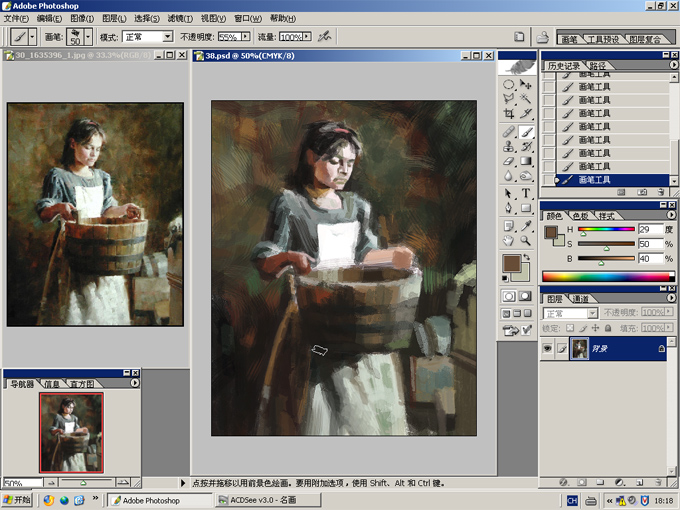The width and height of the screenshot is (680, 510).
Task: Select the Magic Wand tool
Action: tap(526, 99)
